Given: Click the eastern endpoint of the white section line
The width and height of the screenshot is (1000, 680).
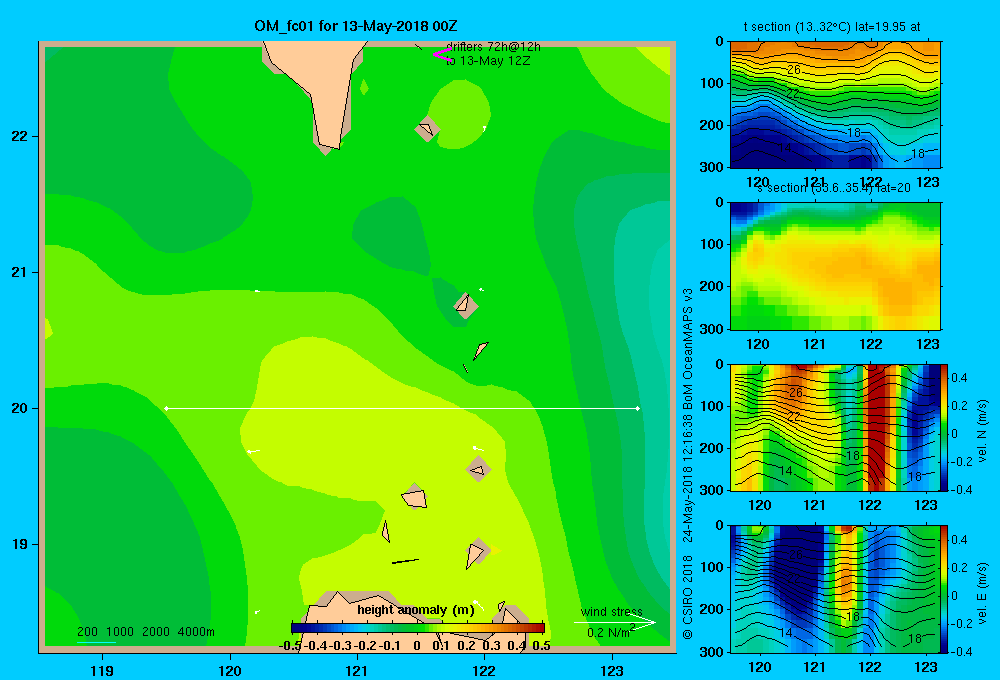Looking at the screenshot, I should tap(638, 408).
